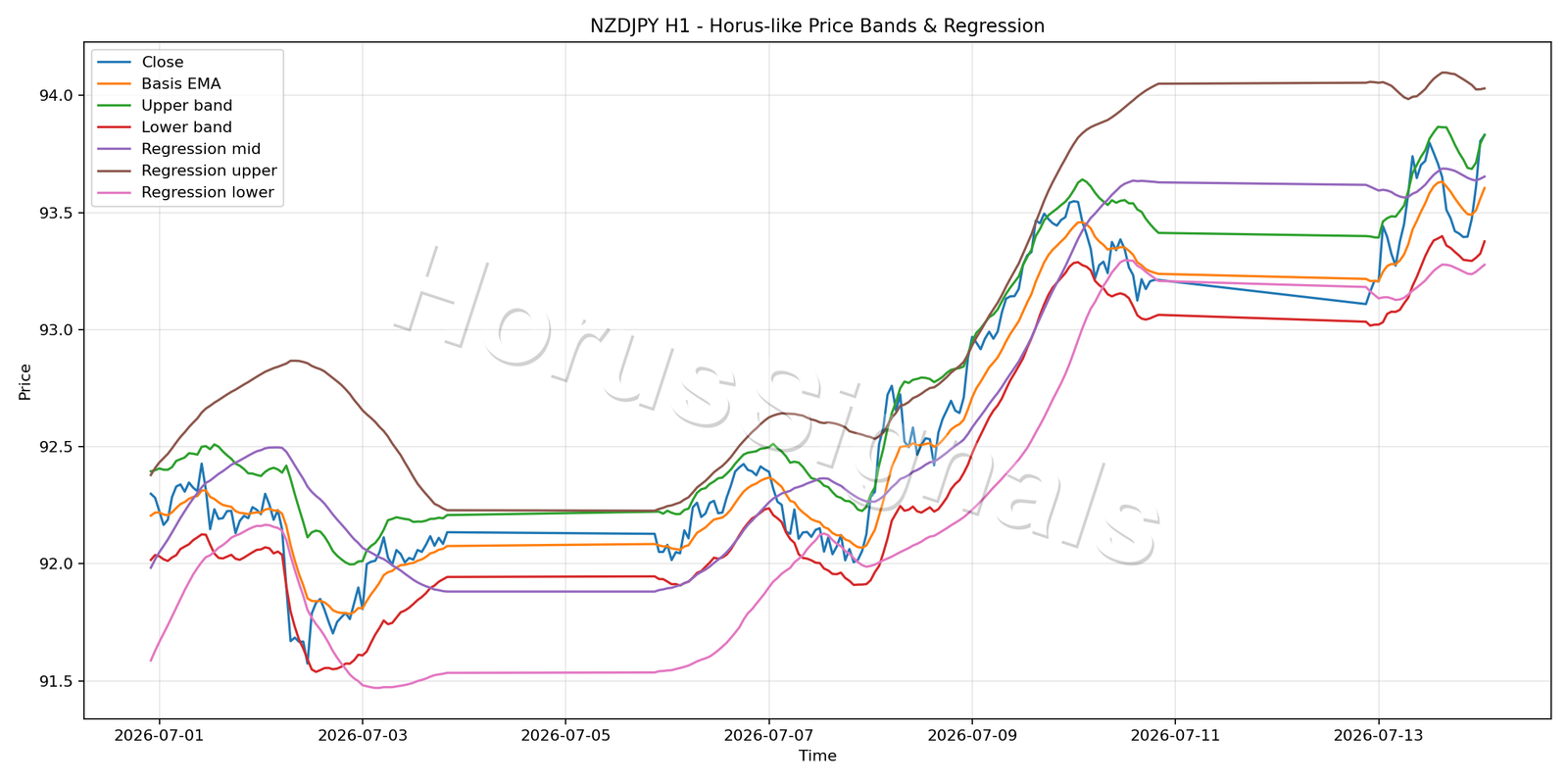Viewport: 1568px width, 784px height.
Task: Click the 91.5 y-axis tick label
Action: 57,681
